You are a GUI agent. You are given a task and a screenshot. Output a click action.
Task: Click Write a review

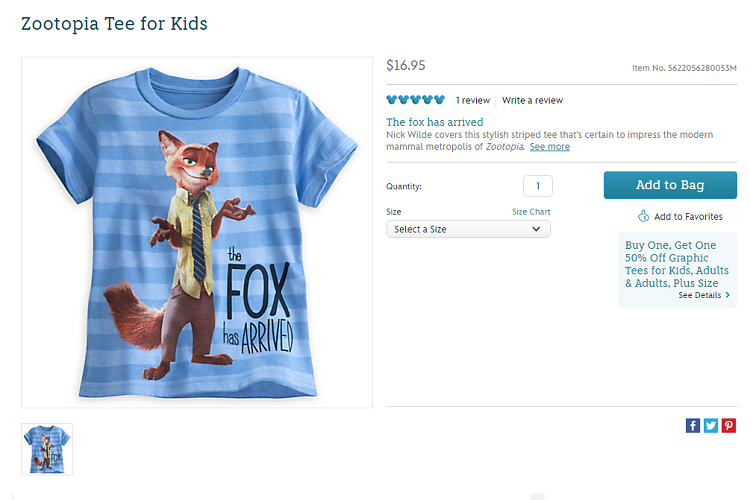click(x=532, y=100)
